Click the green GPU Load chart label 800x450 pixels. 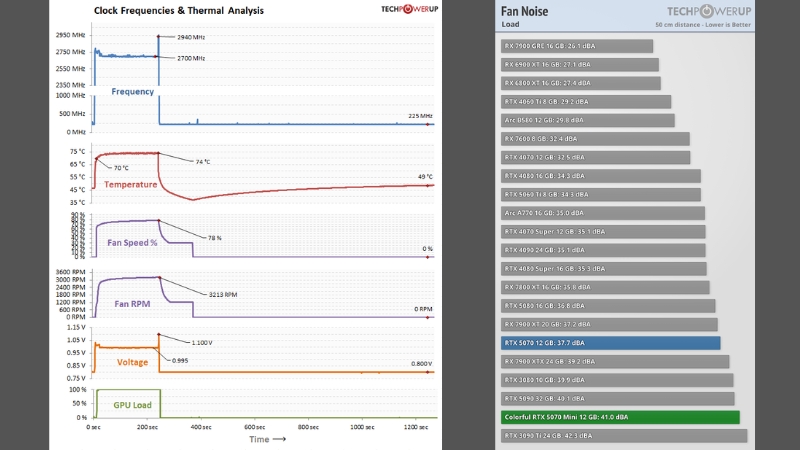pyautogui.click(x=126, y=405)
